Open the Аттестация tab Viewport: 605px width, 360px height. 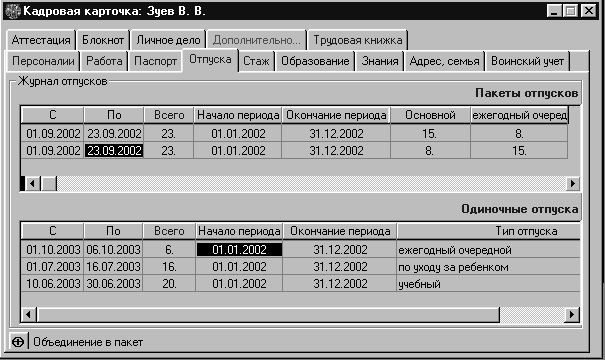click(41, 40)
